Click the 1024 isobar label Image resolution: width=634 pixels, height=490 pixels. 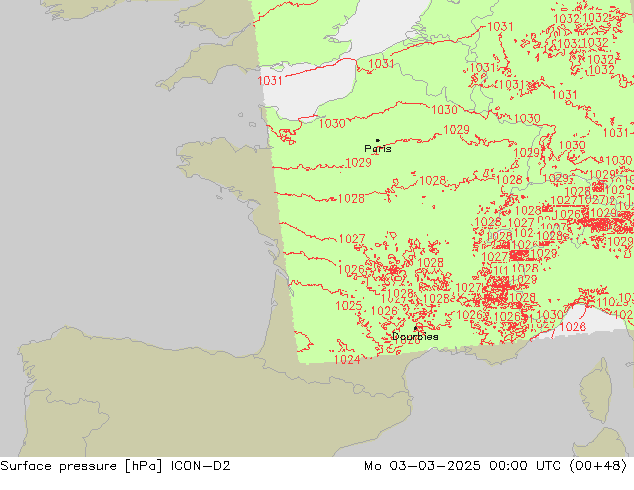(347, 359)
